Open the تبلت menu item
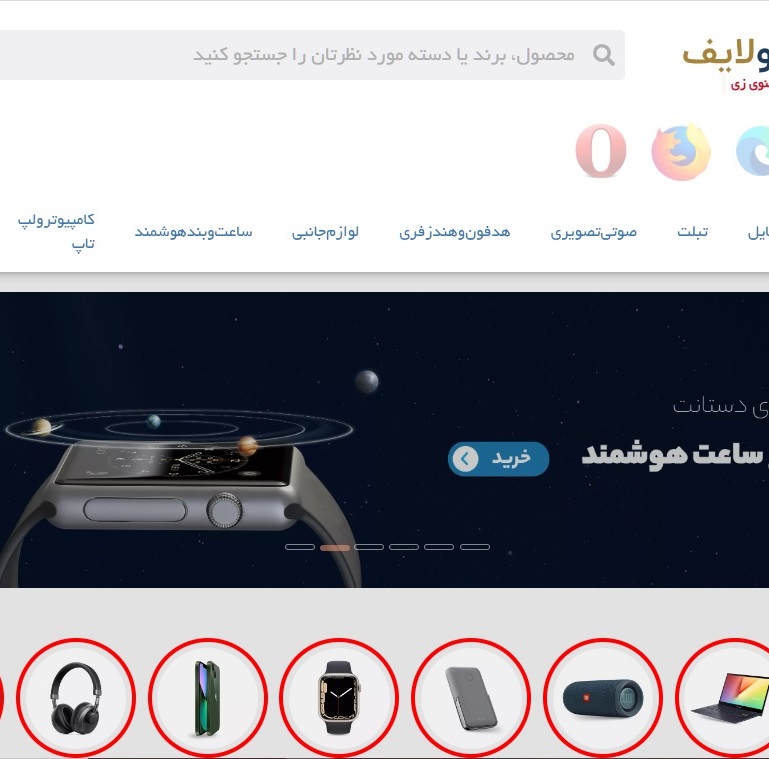 (692, 232)
